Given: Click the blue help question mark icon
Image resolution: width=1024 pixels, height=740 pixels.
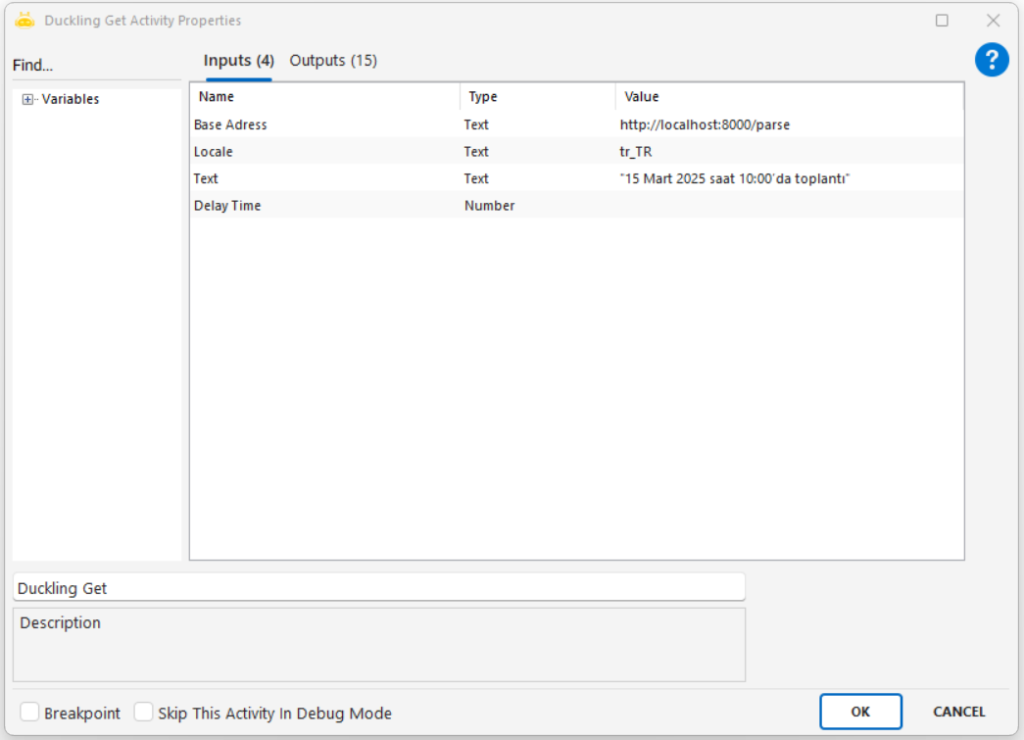Looking at the screenshot, I should 991,60.
